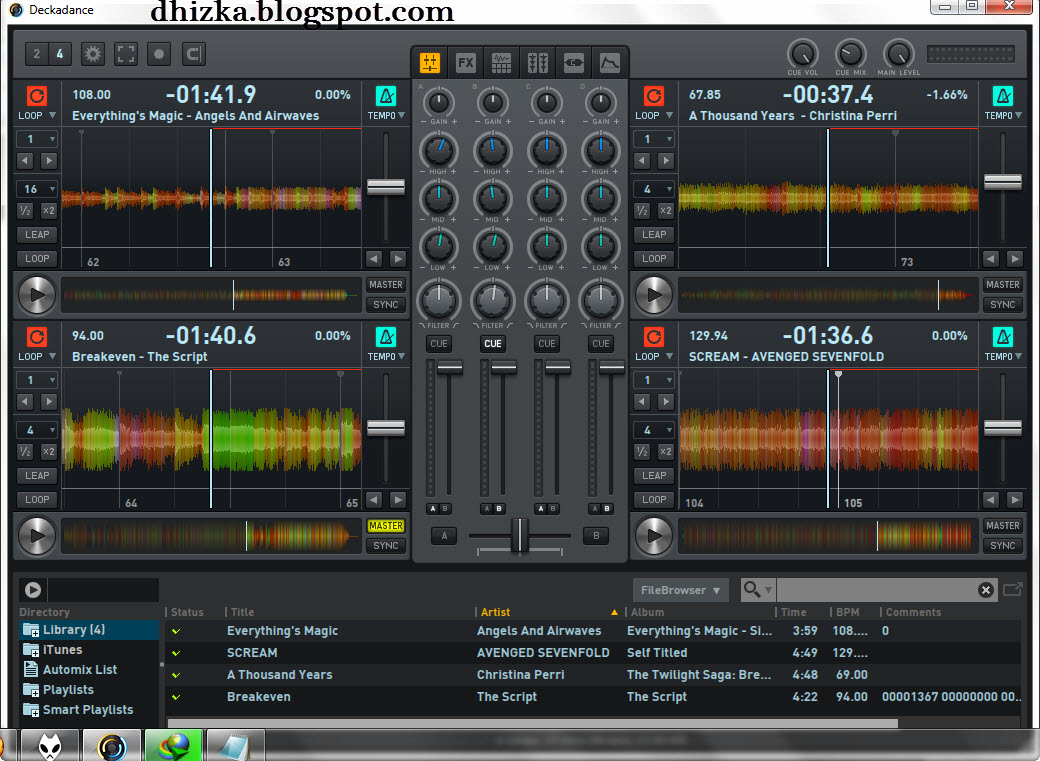Click crossfader B assign button

596,536
